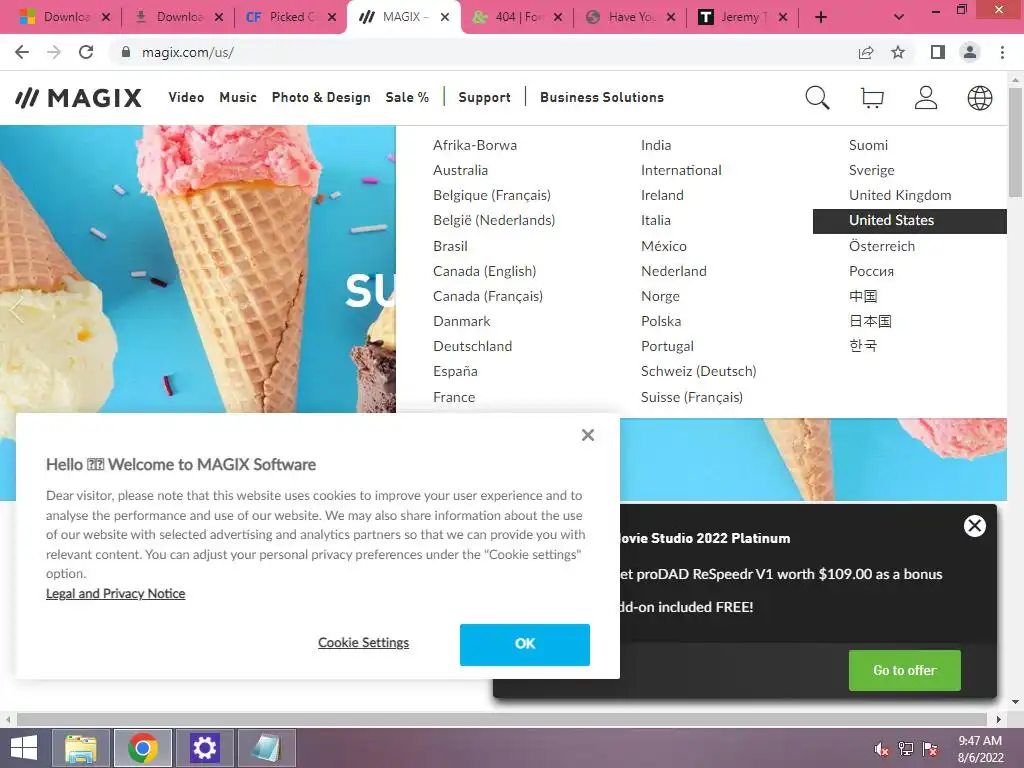1024x768 pixels.
Task: Bookmark page with star icon
Action: tap(898, 52)
